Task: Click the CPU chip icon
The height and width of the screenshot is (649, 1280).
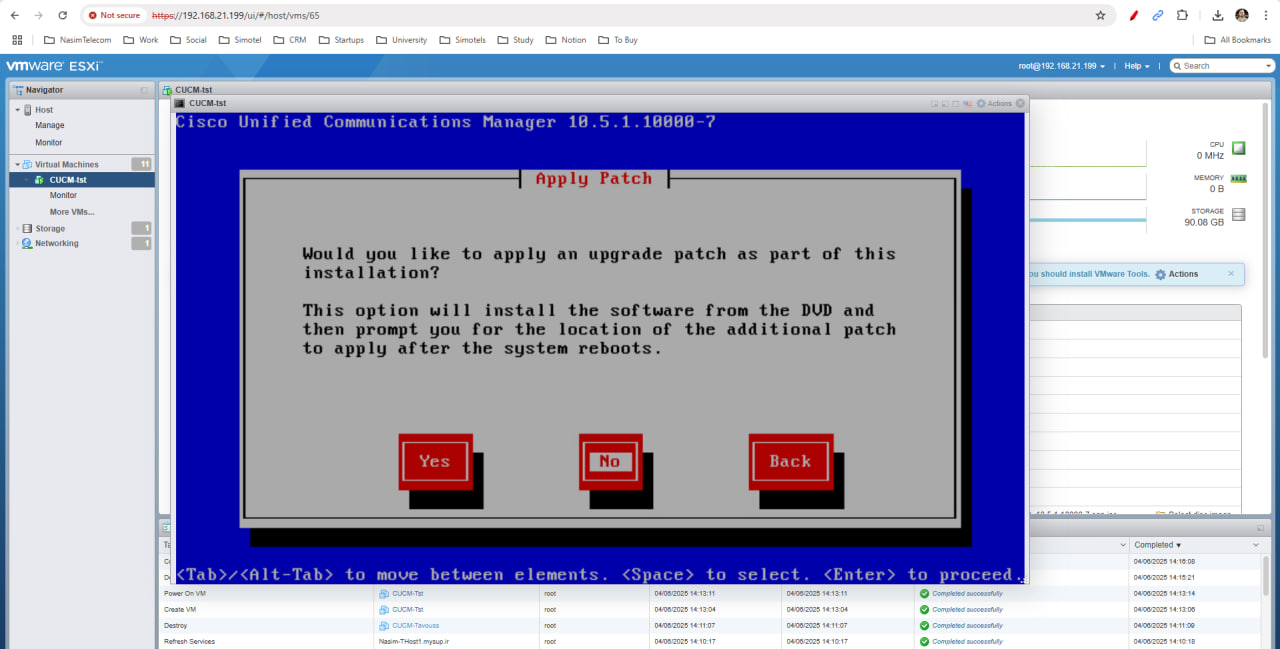Action: pyautogui.click(x=1238, y=148)
